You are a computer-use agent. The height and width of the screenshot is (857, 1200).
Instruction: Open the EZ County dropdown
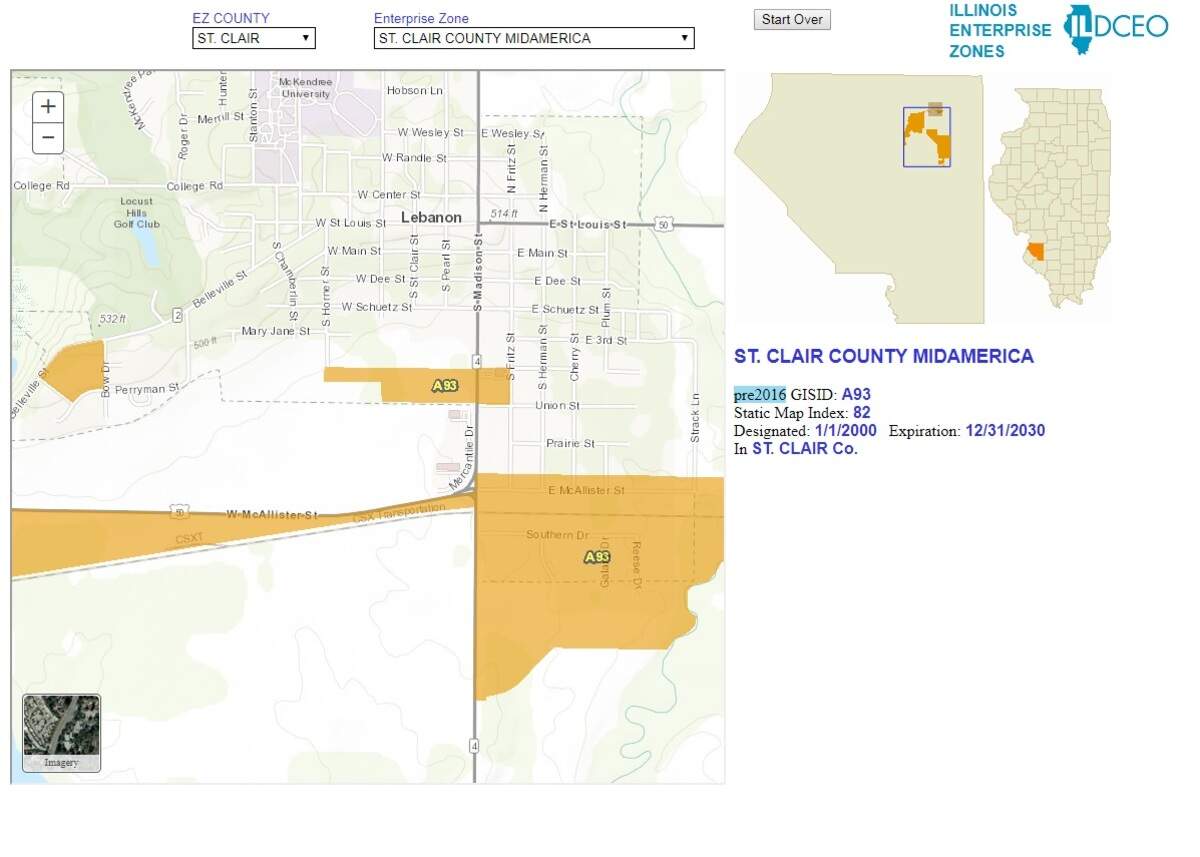point(254,38)
